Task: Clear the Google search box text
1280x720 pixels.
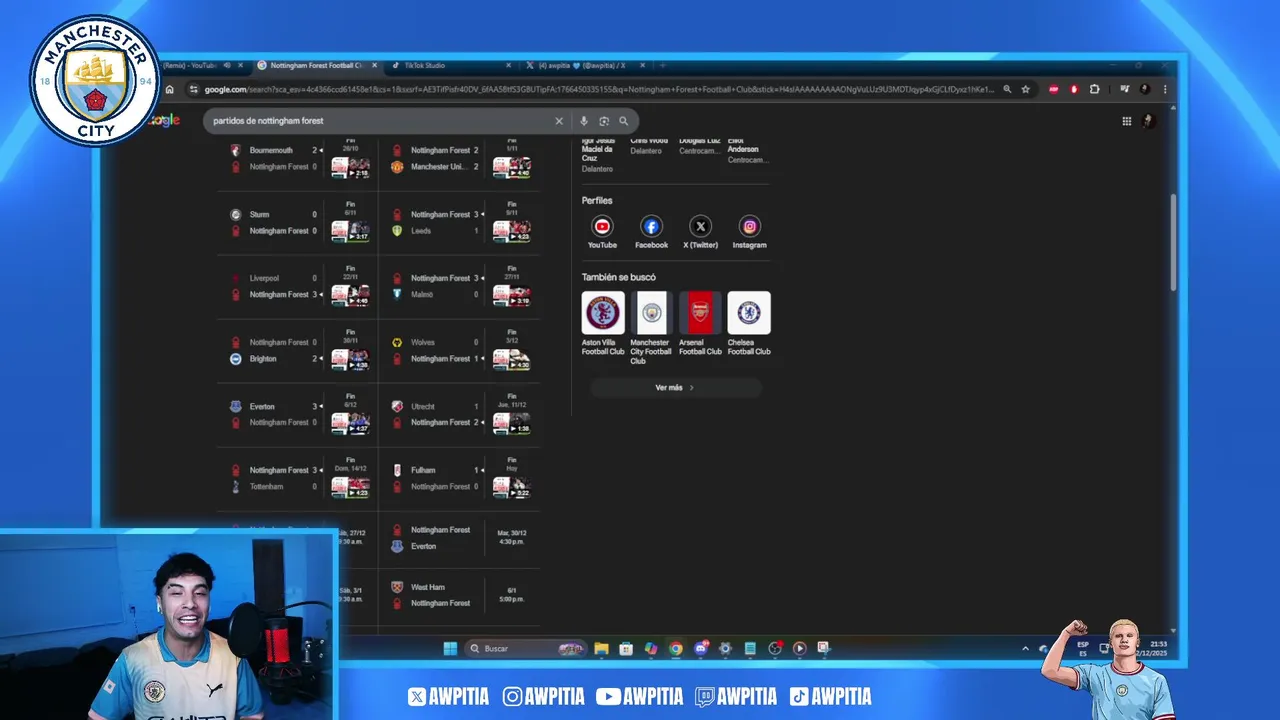Action: pyautogui.click(x=559, y=121)
